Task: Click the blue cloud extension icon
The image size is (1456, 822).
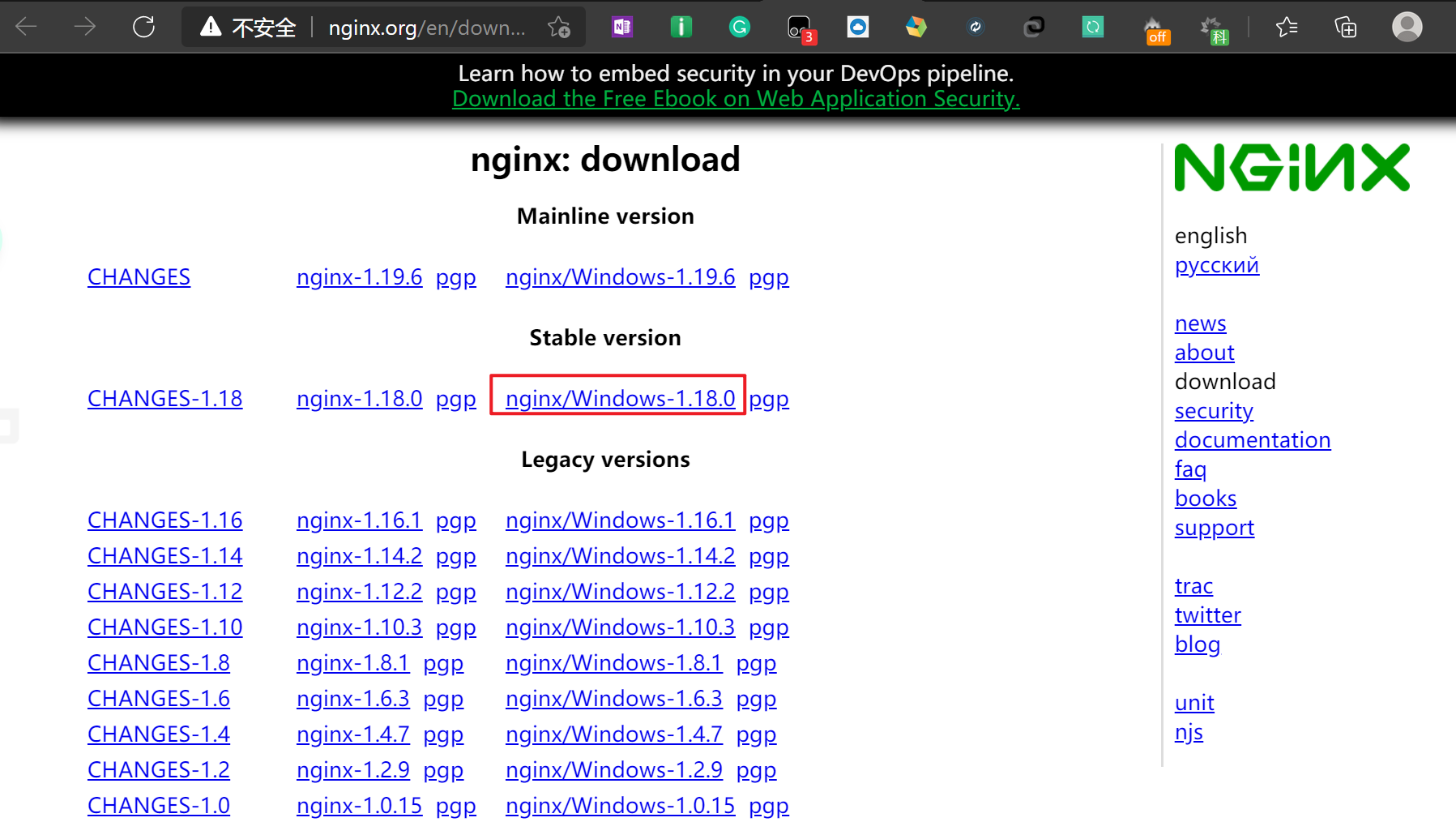Action: point(858,28)
